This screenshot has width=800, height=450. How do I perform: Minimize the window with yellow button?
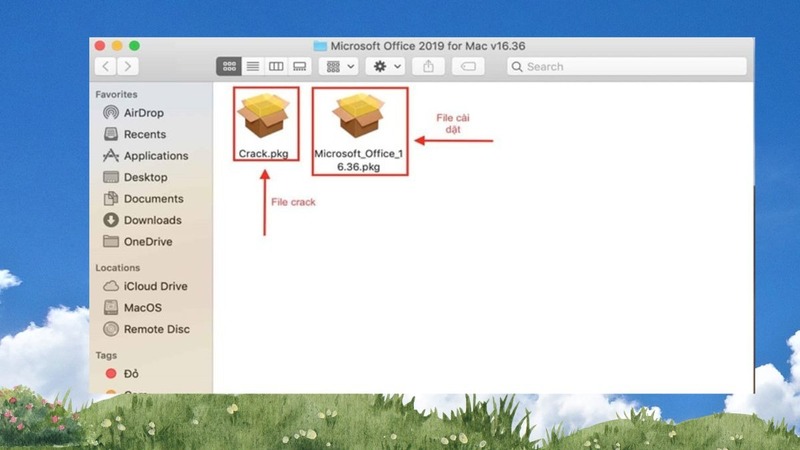tap(117, 46)
